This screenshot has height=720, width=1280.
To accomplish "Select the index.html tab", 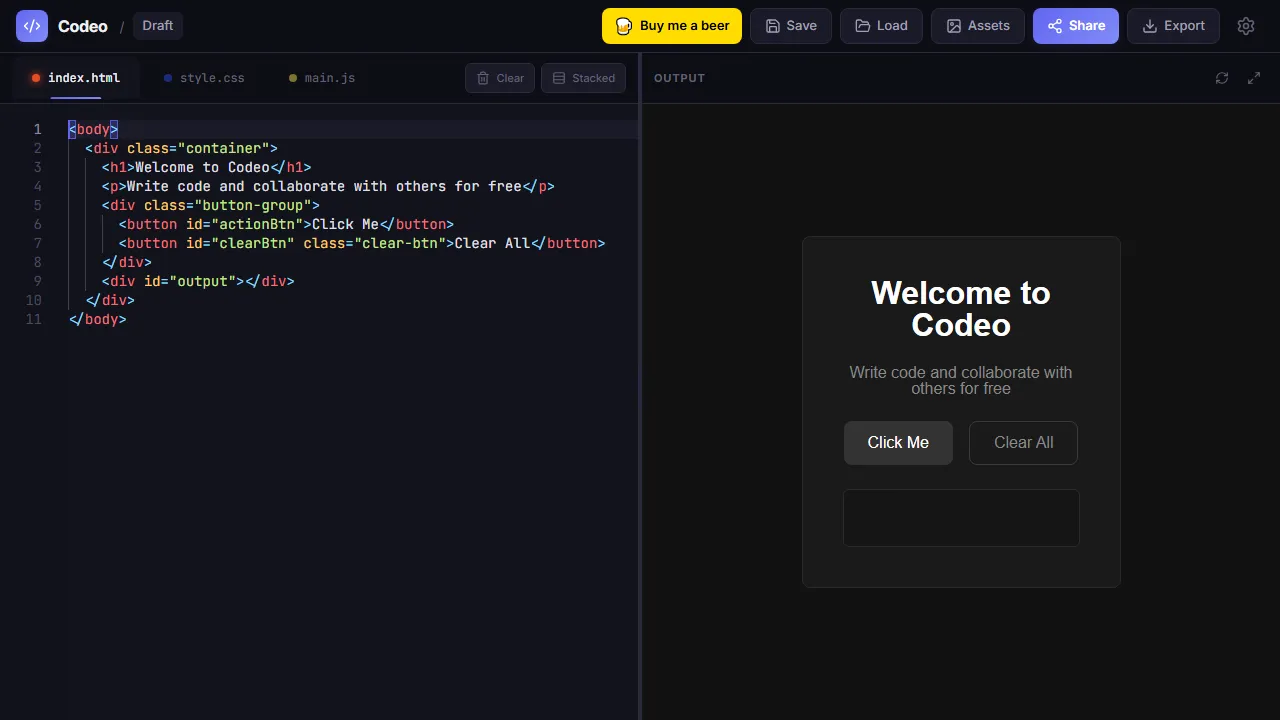I will [84, 77].
